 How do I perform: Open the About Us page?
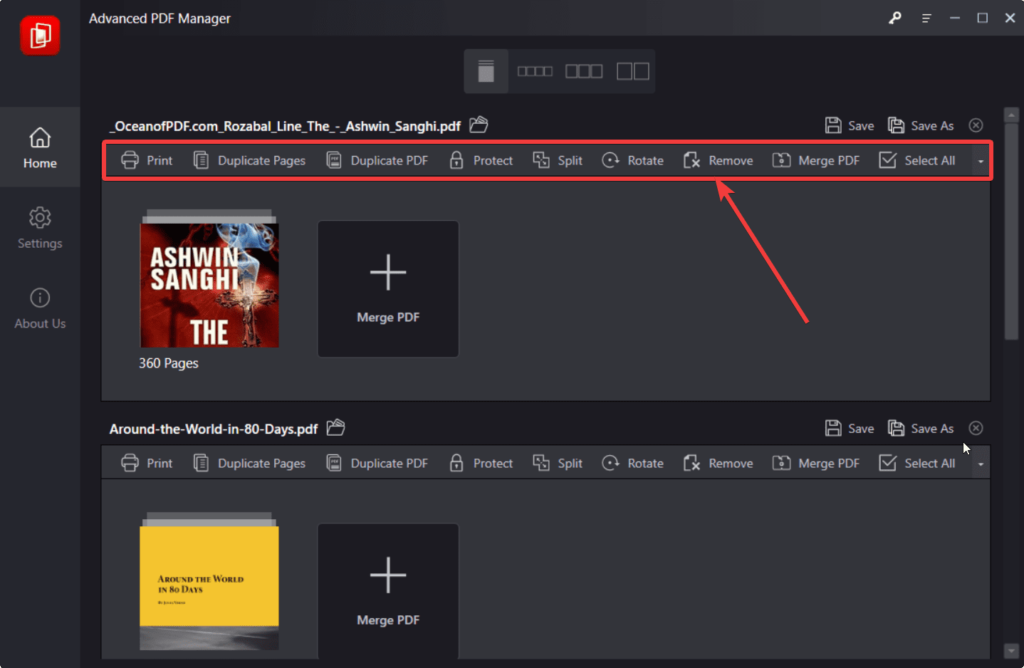click(40, 308)
